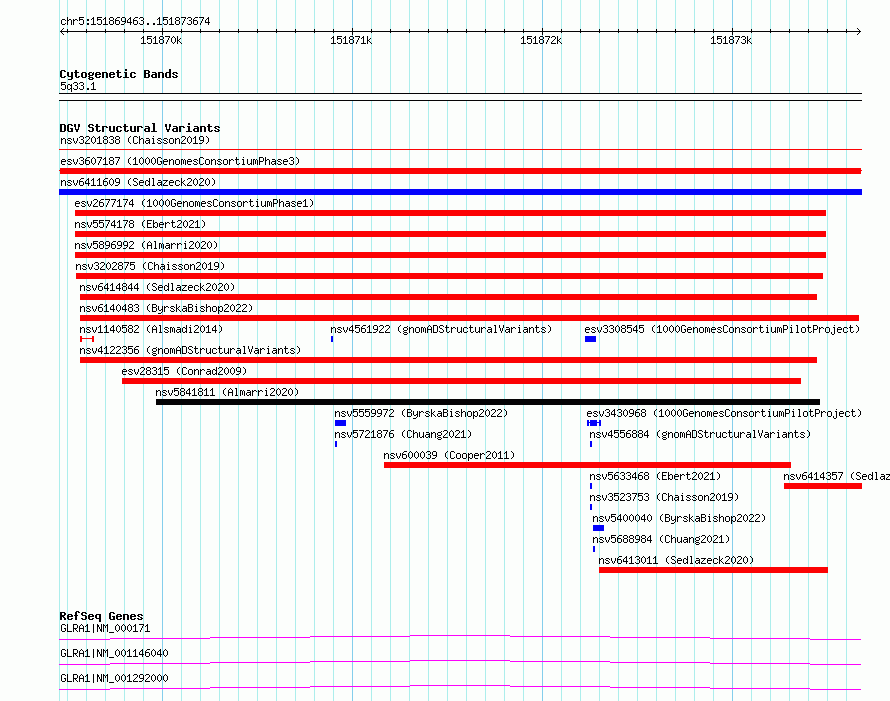Click the 151871k ruler position label
The height and width of the screenshot is (701, 890).
pyautogui.click(x=351, y=40)
